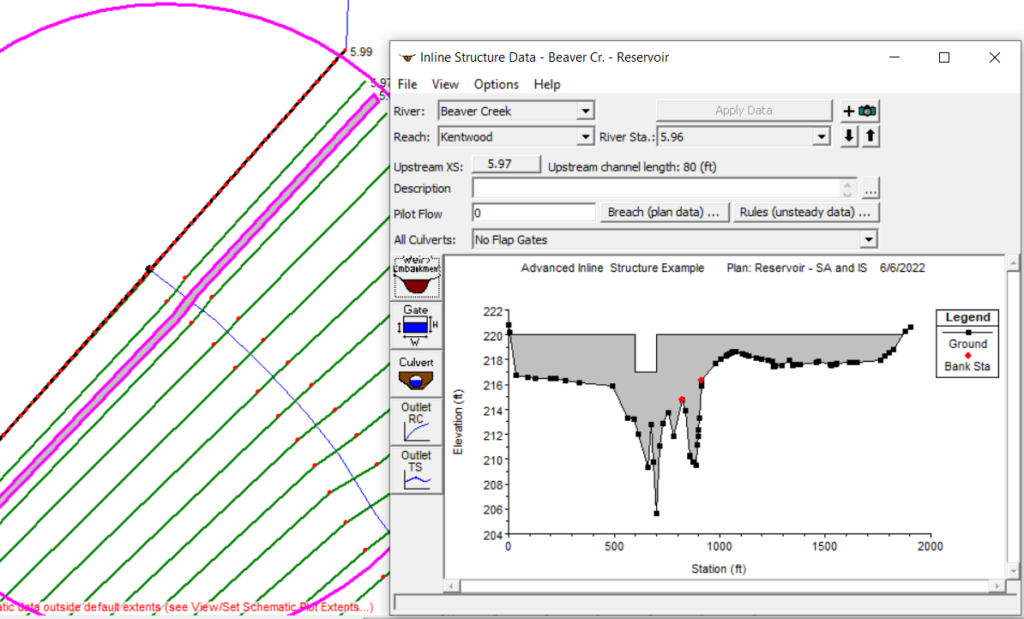Screen dimensions: 1024x619
Task: Open the View menu
Action: click(x=445, y=84)
